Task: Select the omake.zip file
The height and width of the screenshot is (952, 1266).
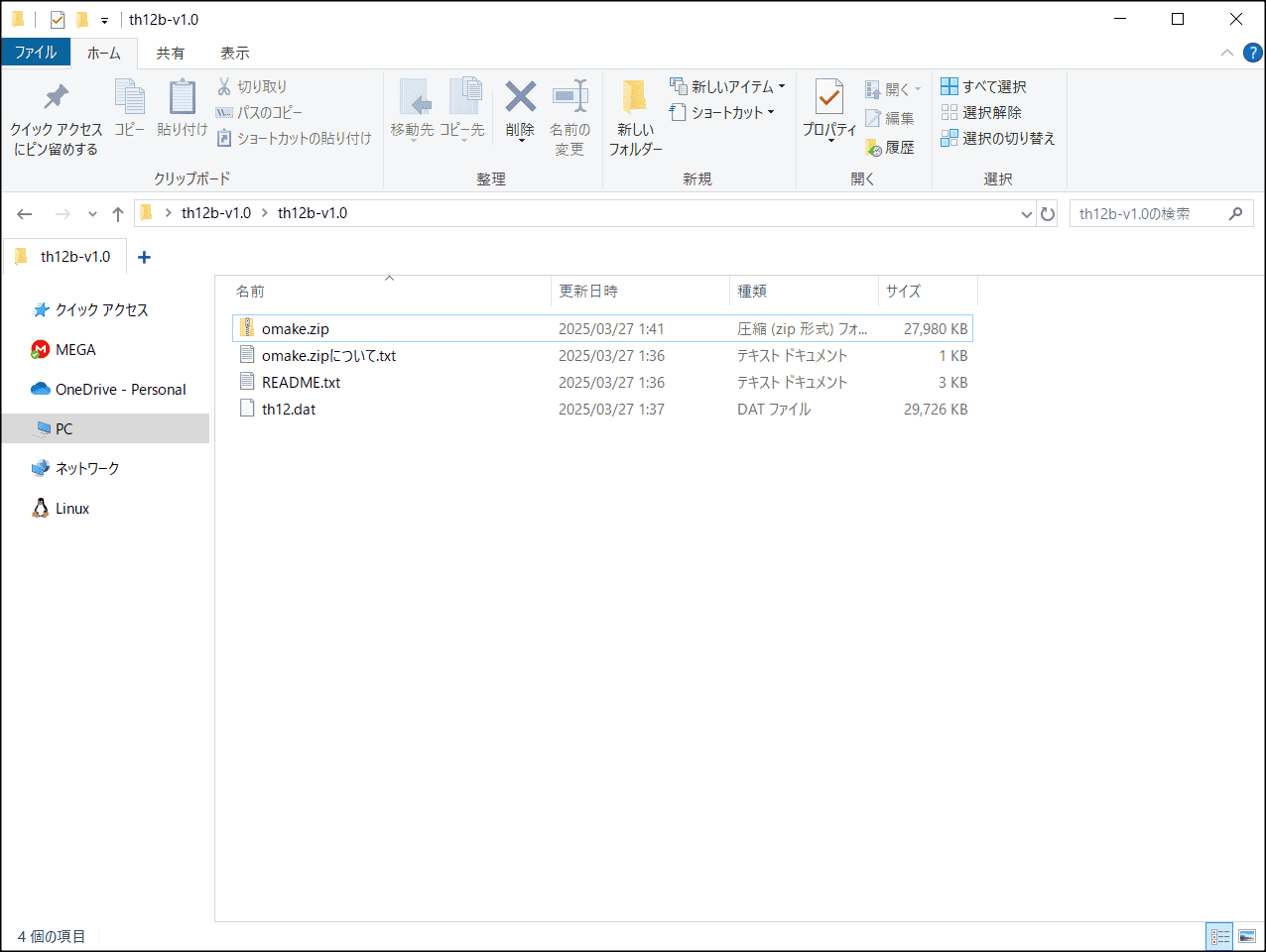Action: (602, 328)
